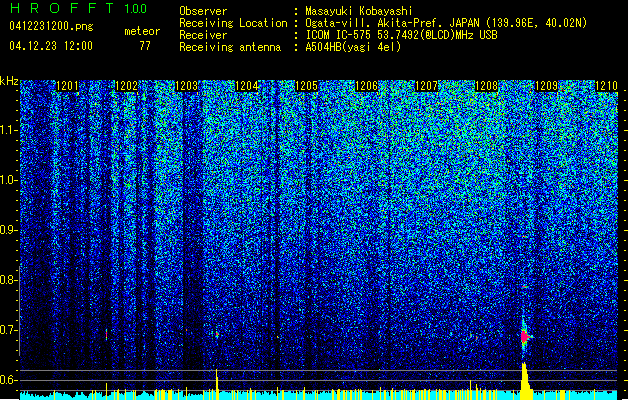Click the 0.7 kHz axis label
629x400 pixels.
(9, 330)
